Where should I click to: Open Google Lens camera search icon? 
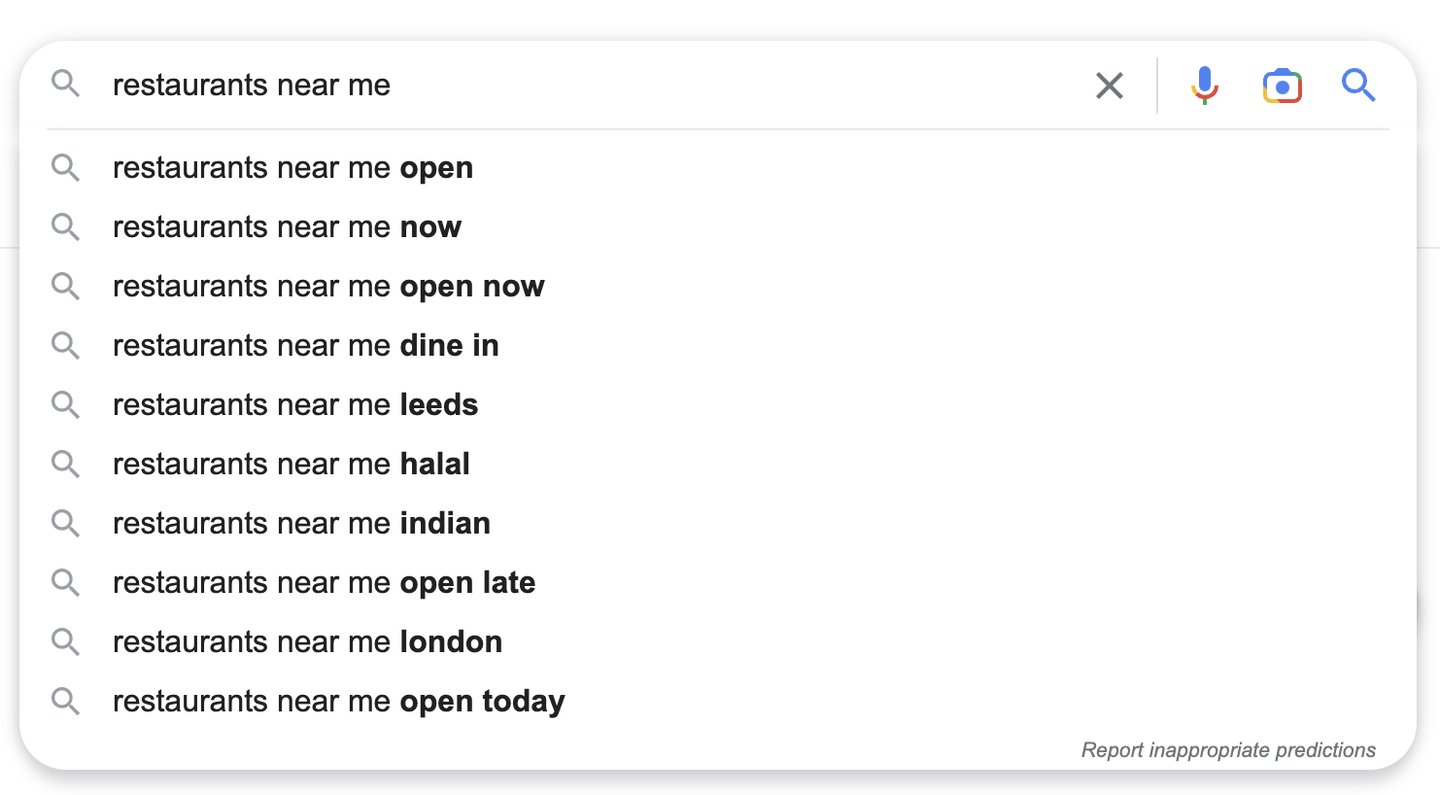pyautogui.click(x=1281, y=86)
